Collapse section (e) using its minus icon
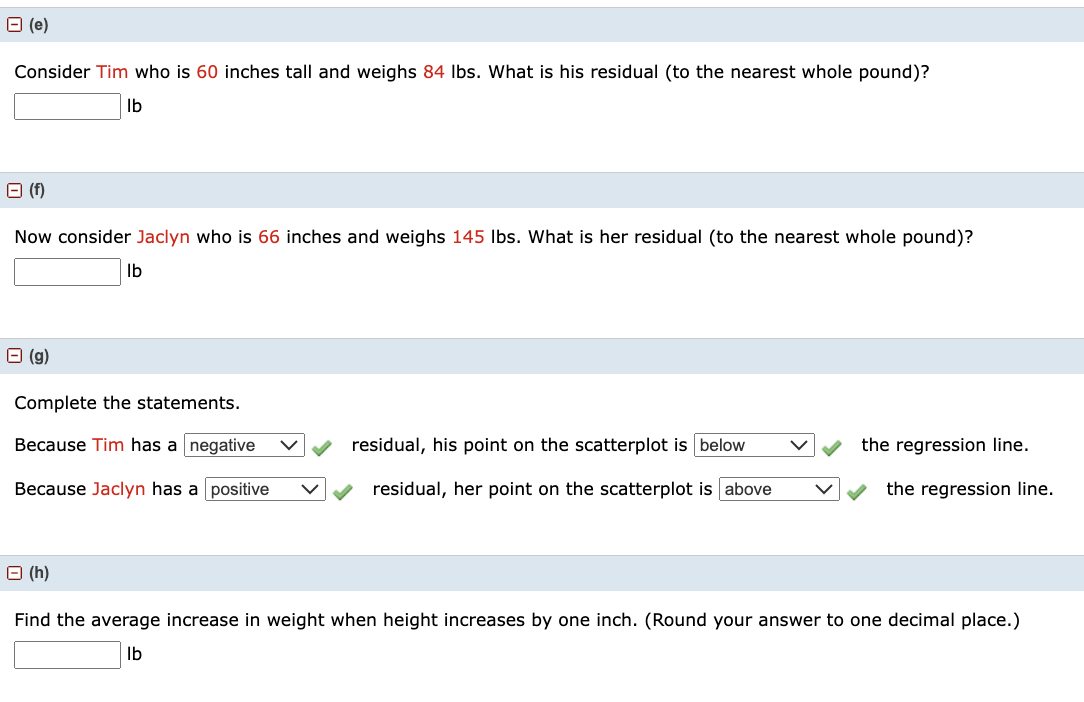1084x702 pixels. coord(13,23)
